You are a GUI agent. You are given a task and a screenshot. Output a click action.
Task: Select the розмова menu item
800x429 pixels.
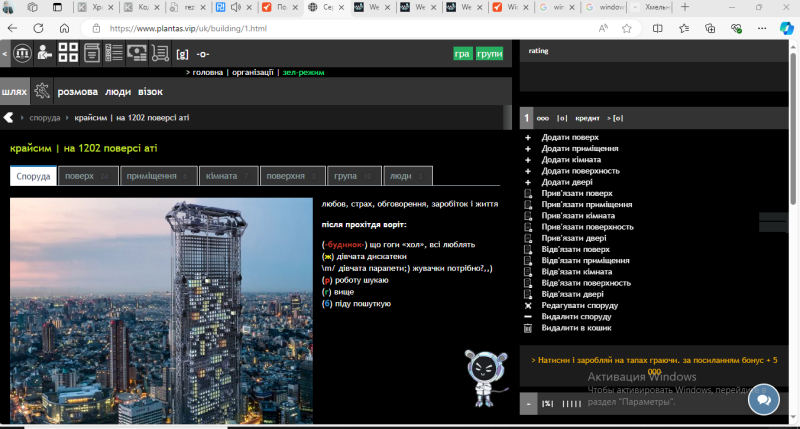[78, 91]
